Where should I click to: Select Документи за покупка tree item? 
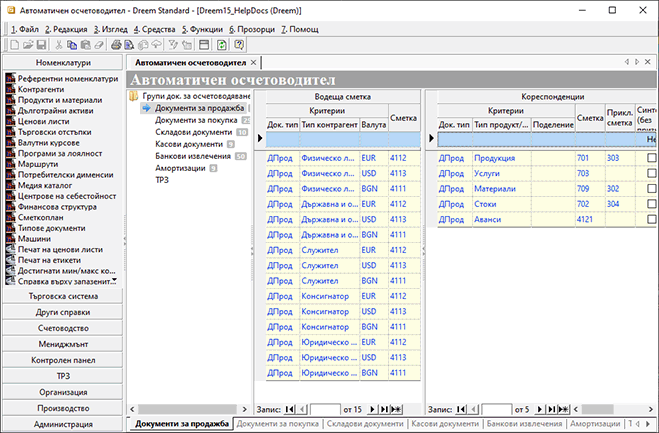pyautogui.click(x=196, y=120)
